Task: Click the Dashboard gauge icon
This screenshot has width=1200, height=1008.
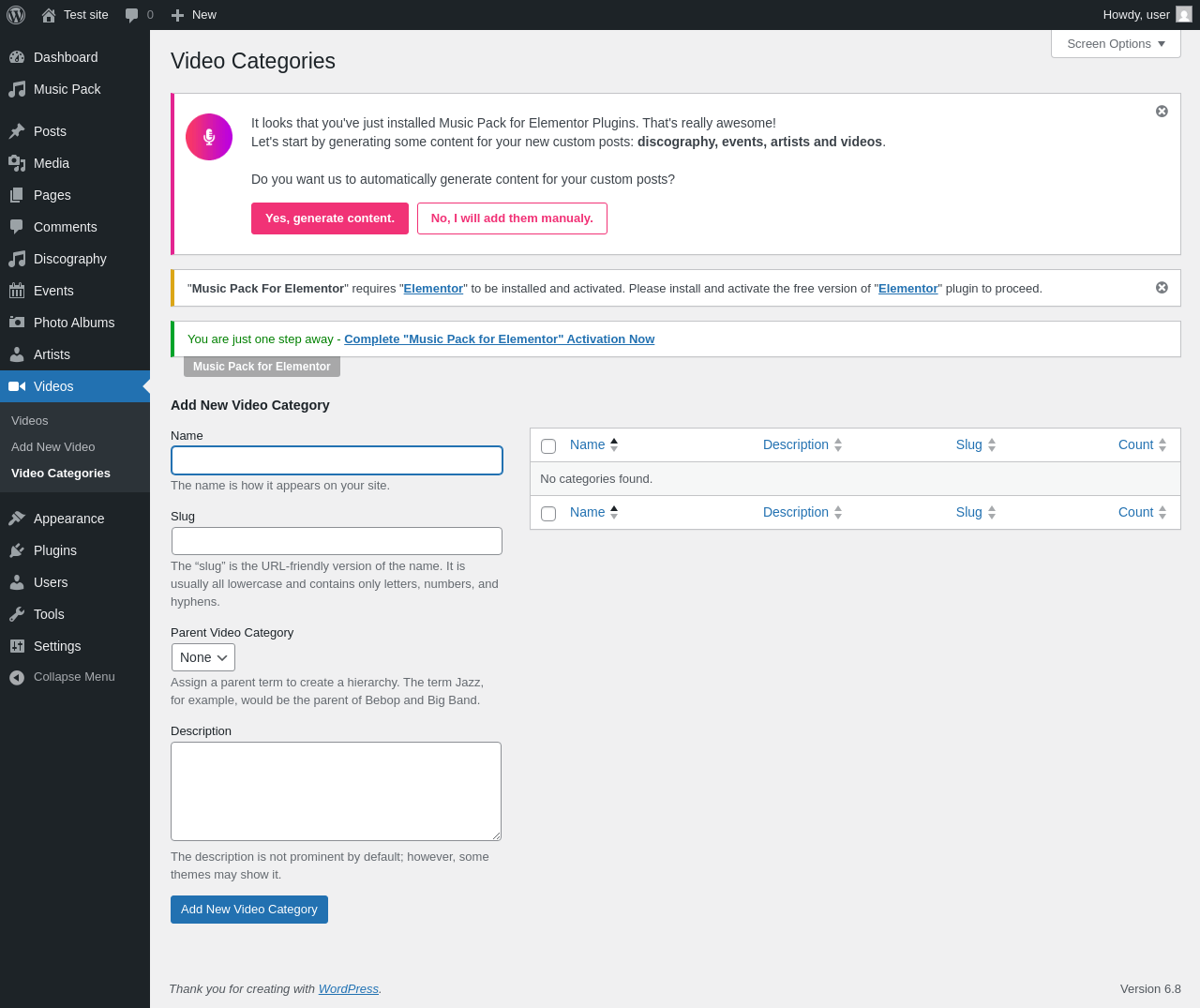Action: coord(17,57)
